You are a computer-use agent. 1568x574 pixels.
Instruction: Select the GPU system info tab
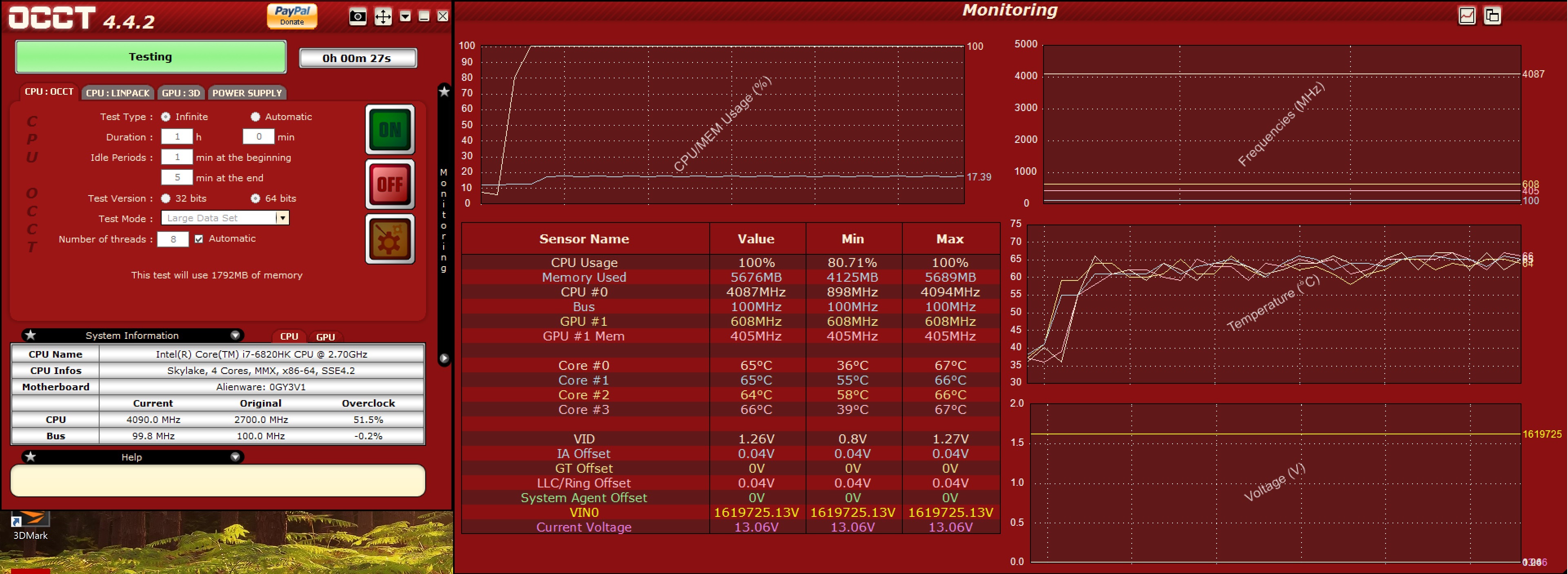click(326, 337)
